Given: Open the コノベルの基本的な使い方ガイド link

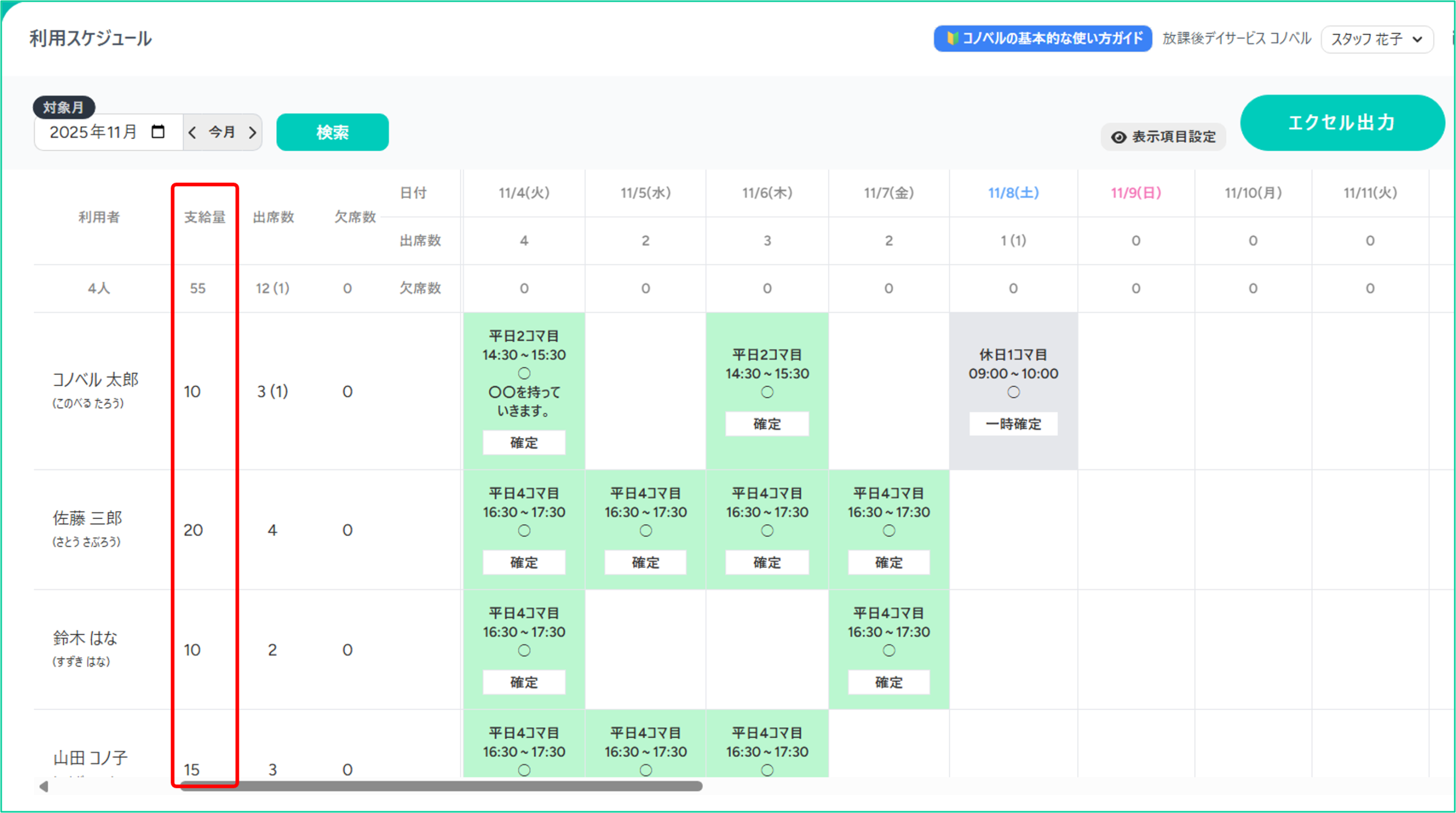Looking at the screenshot, I should point(1051,39).
